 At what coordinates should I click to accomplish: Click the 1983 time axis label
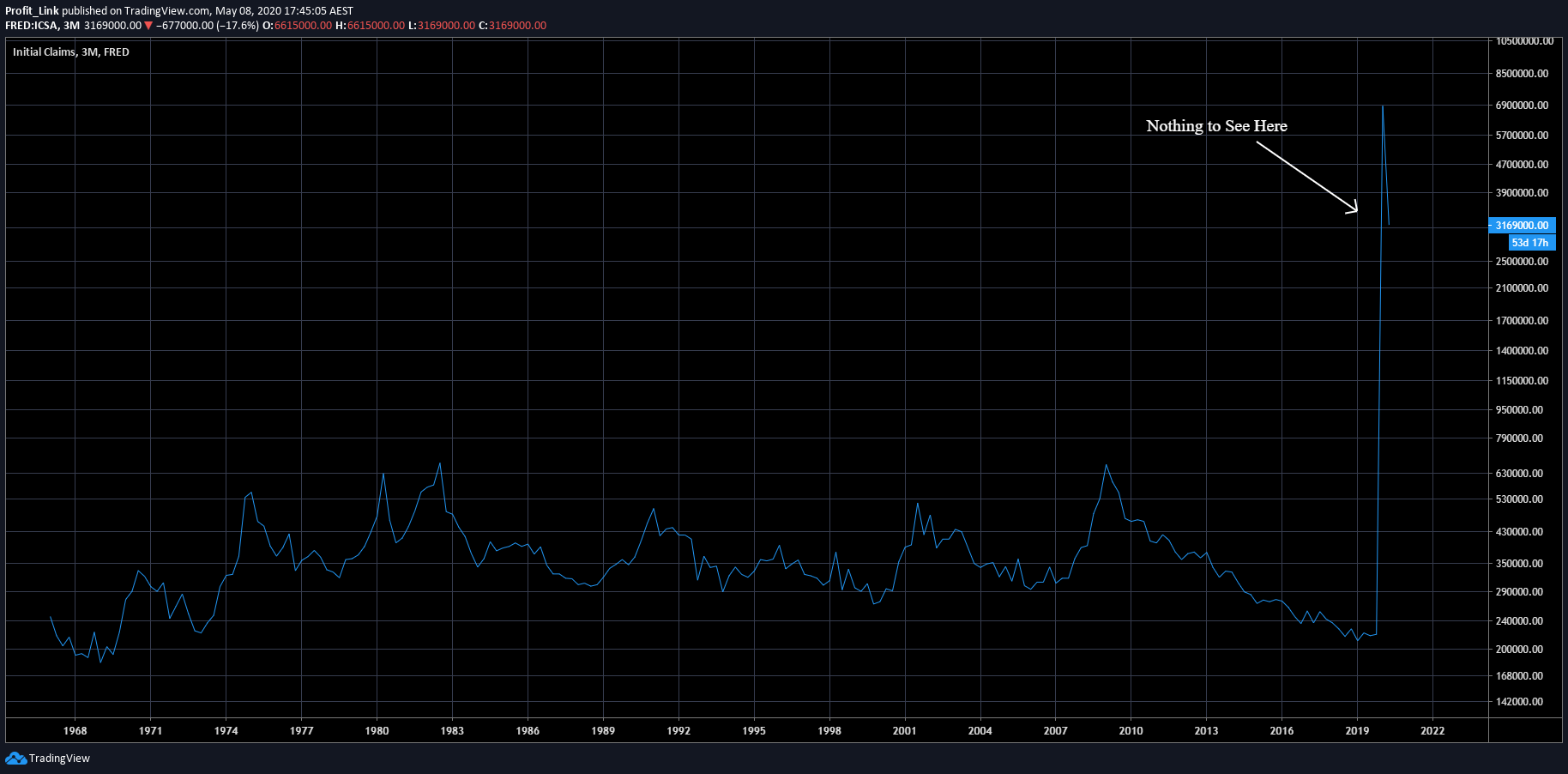(x=452, y=730)
